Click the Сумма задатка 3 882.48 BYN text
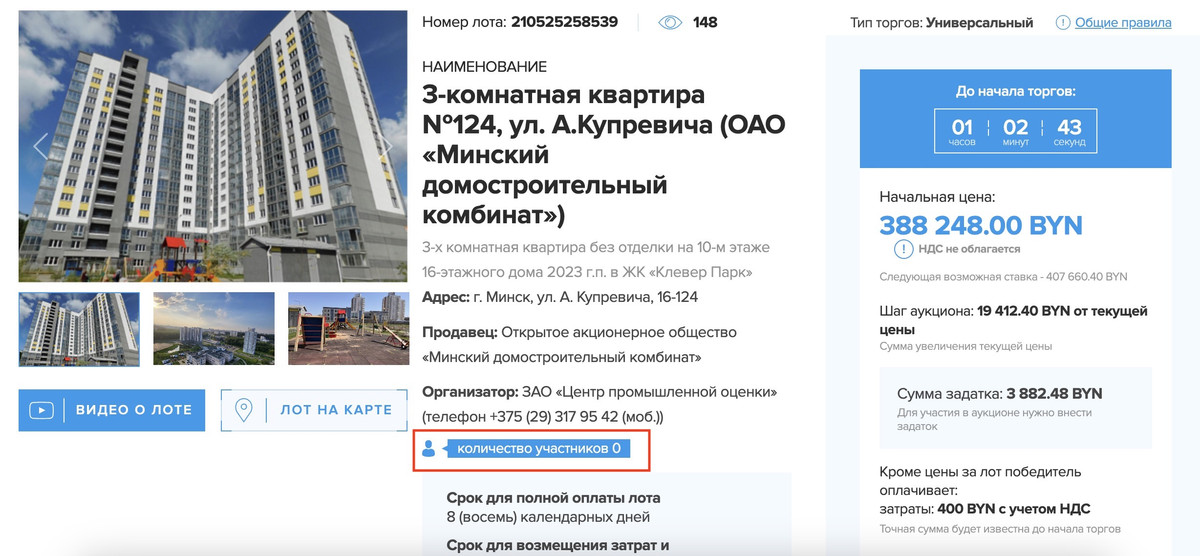This screenshot has height=556, width=1200. 1000,394
